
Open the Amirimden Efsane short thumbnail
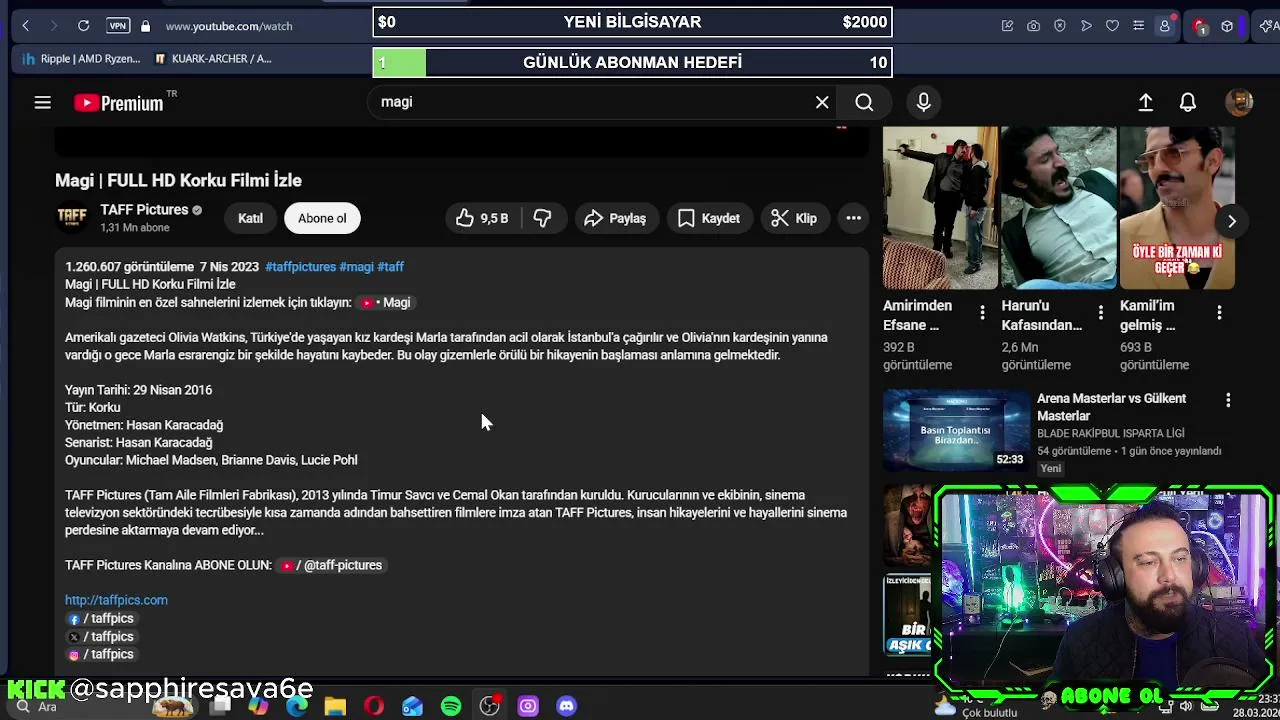point(940,208)
